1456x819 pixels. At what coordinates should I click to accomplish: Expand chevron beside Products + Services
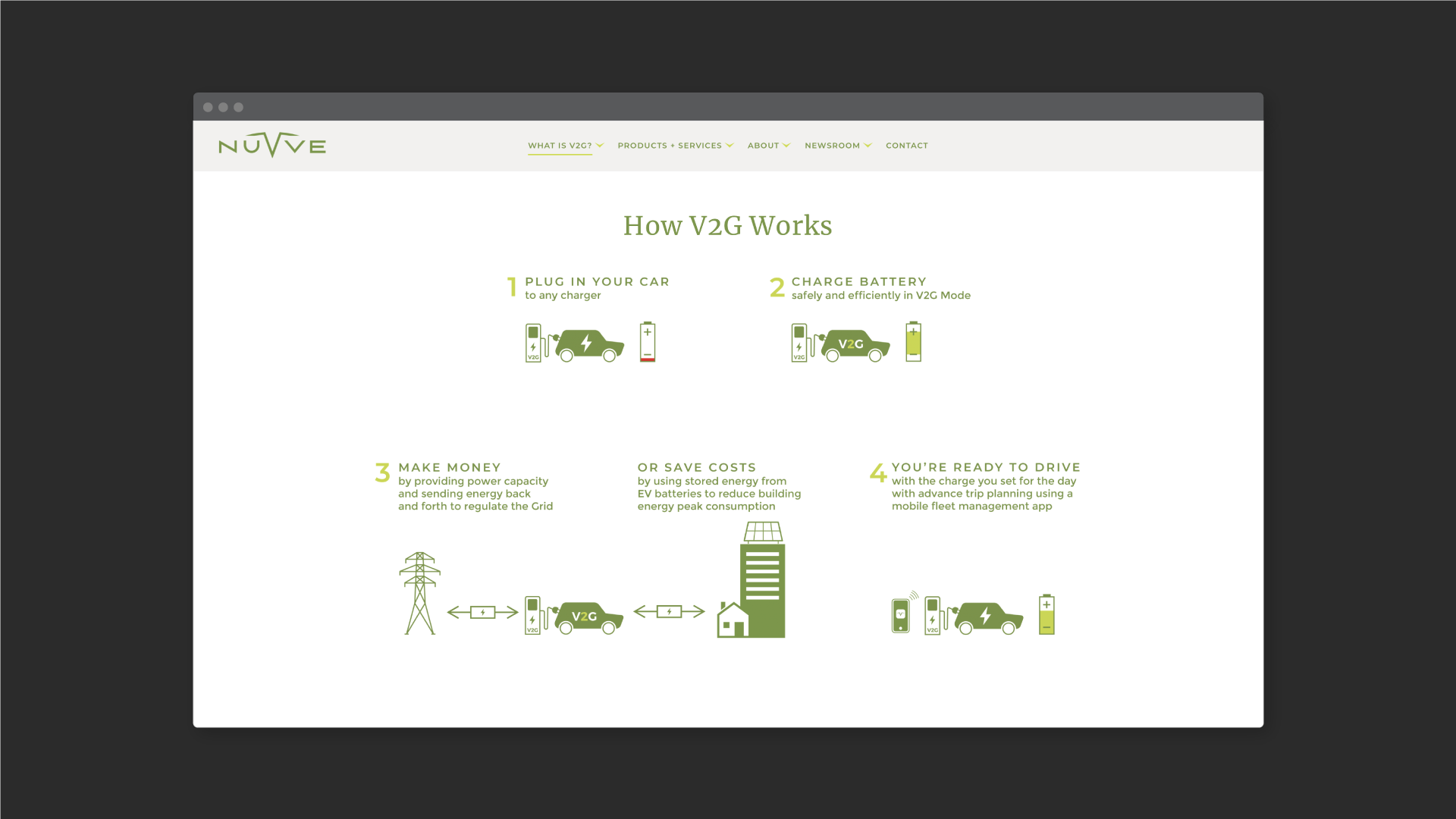pyautogui.click(x=730, y=146)
